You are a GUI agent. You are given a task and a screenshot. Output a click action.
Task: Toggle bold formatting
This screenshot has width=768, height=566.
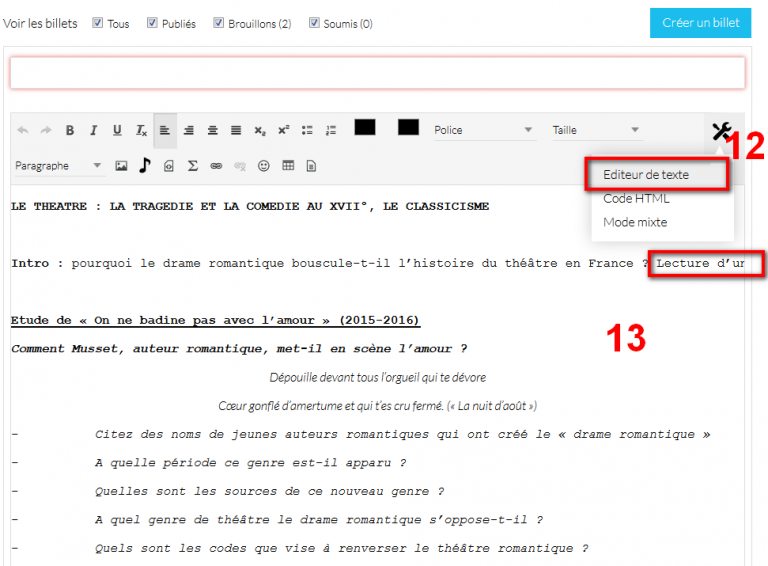[70, 130]
